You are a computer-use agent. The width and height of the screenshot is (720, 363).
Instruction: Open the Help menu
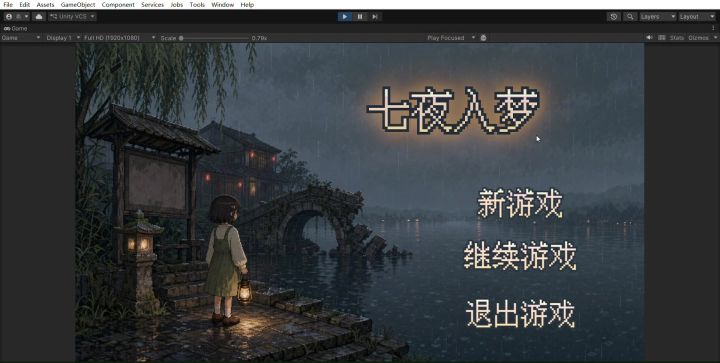(x=247, y=5)
